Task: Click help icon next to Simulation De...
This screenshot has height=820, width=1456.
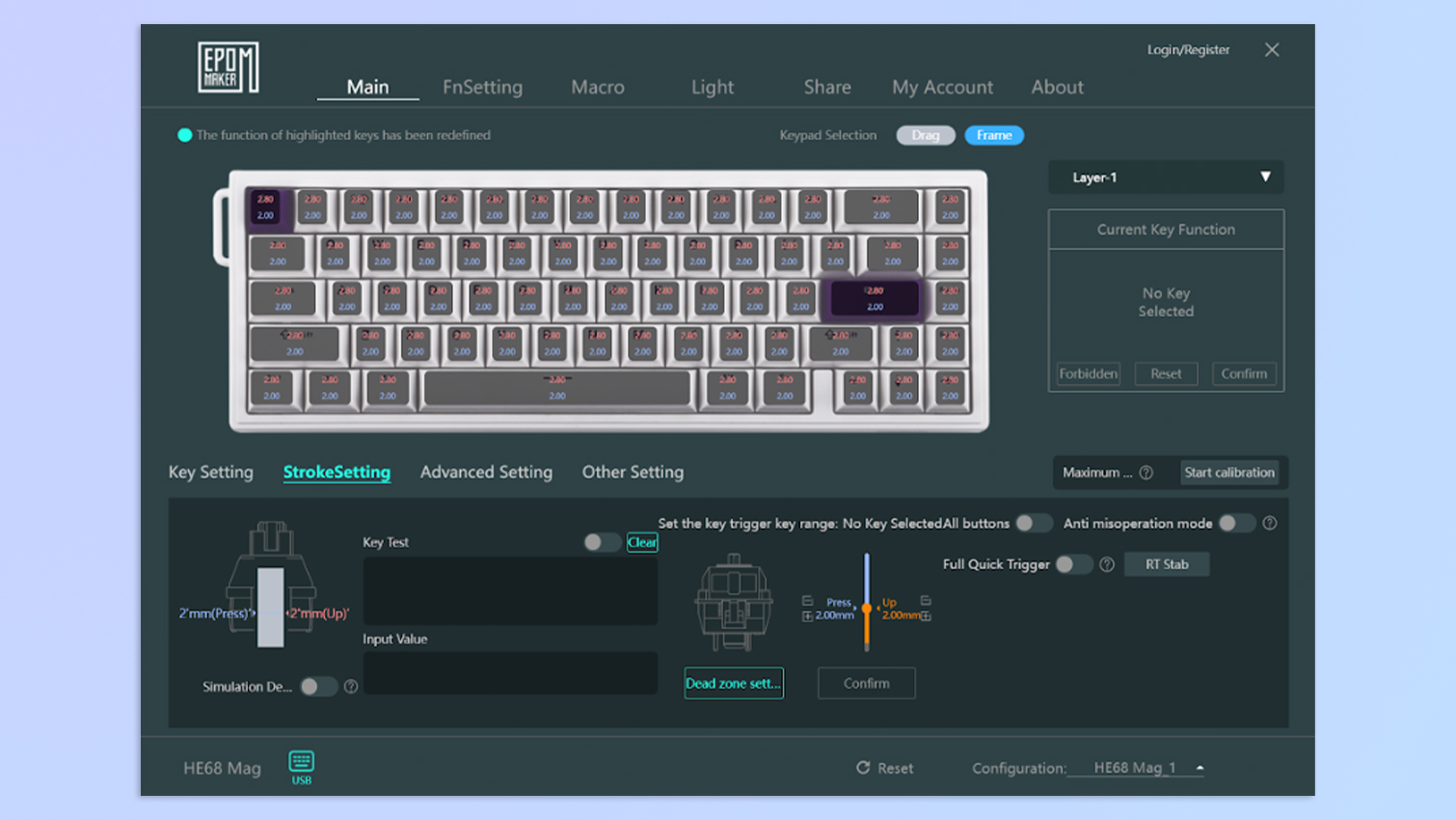Action: 351,687
